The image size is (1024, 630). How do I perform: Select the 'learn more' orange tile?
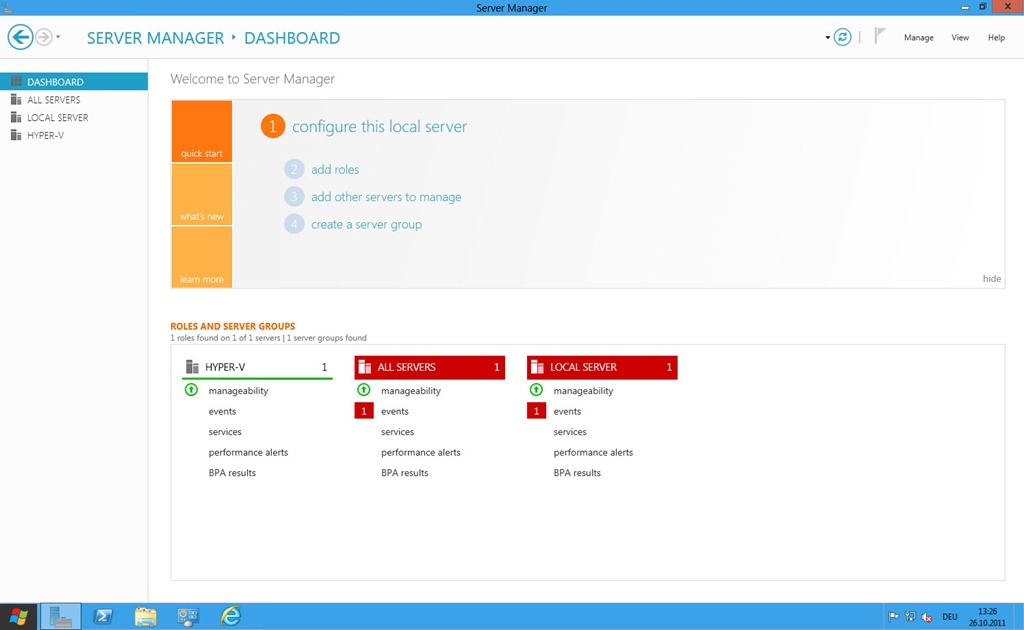tap(202, 257)
